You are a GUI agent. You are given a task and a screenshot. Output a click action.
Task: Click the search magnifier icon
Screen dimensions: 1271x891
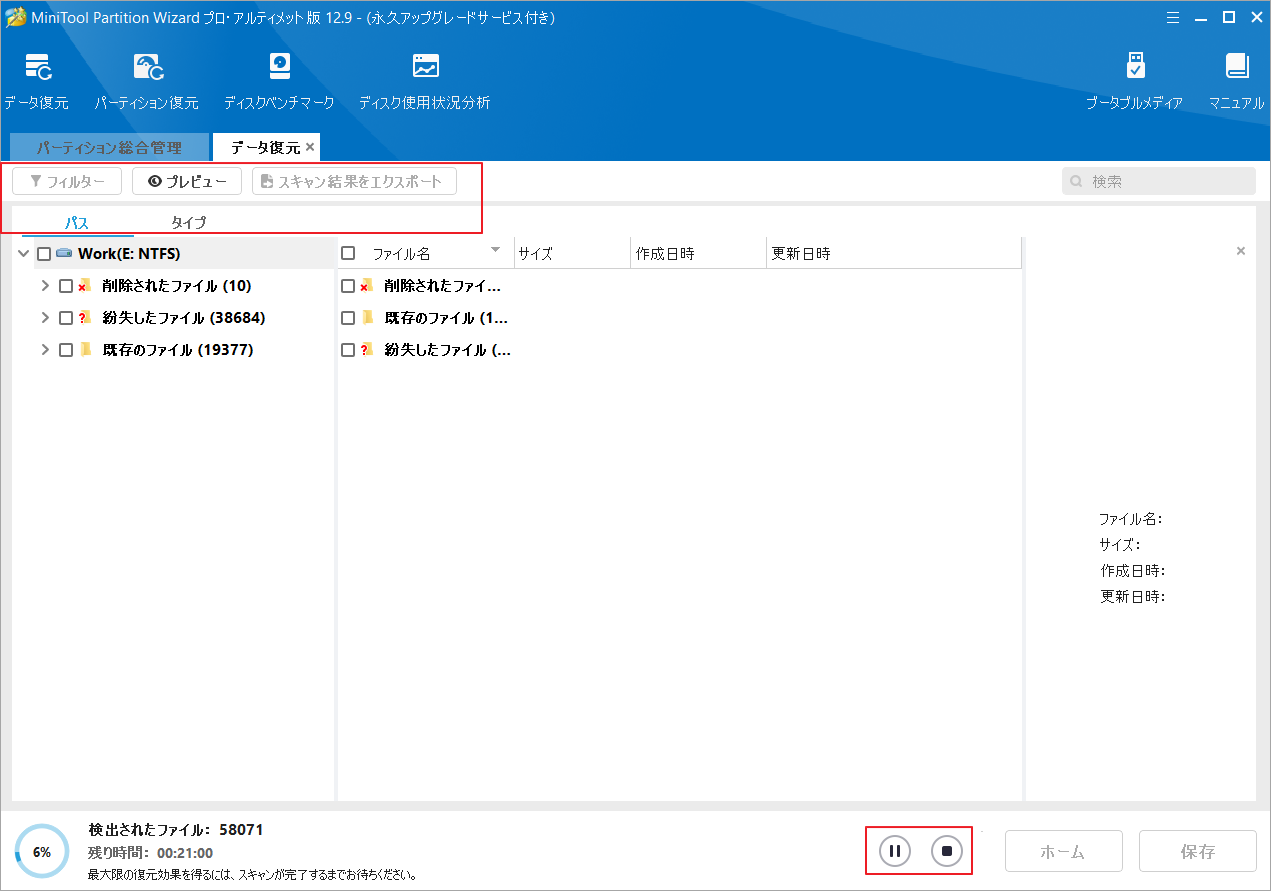click(x=1077, y=182)
